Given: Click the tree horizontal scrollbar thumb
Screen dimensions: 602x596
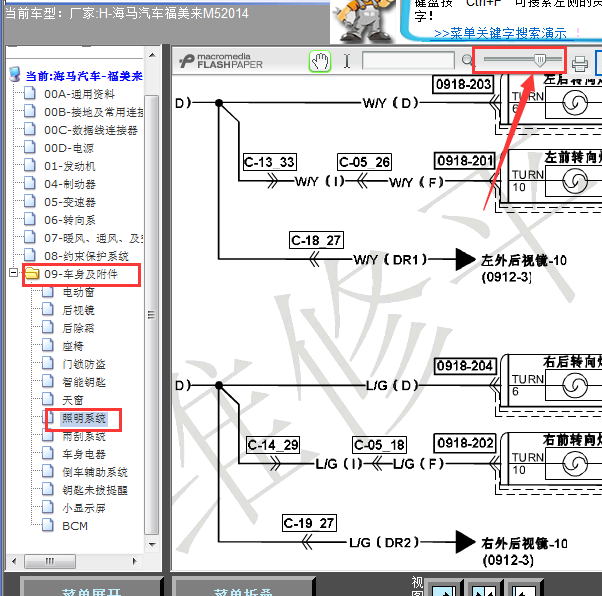Looking at the screenshot, I should tap(50, 561).
